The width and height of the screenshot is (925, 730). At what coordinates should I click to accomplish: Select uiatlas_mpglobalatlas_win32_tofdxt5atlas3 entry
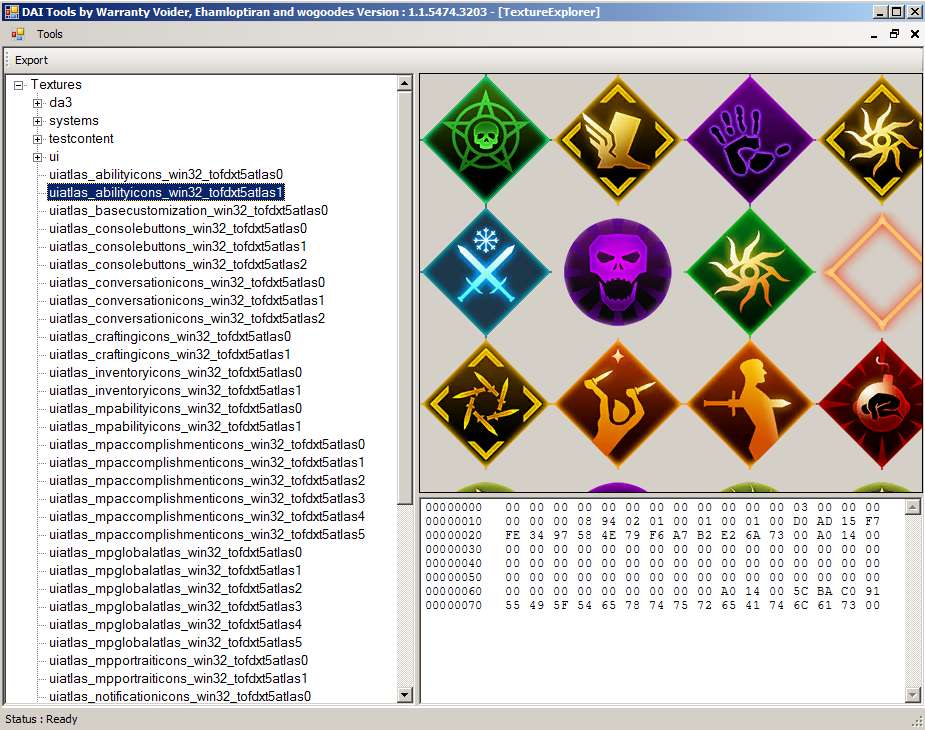[175, 606]
